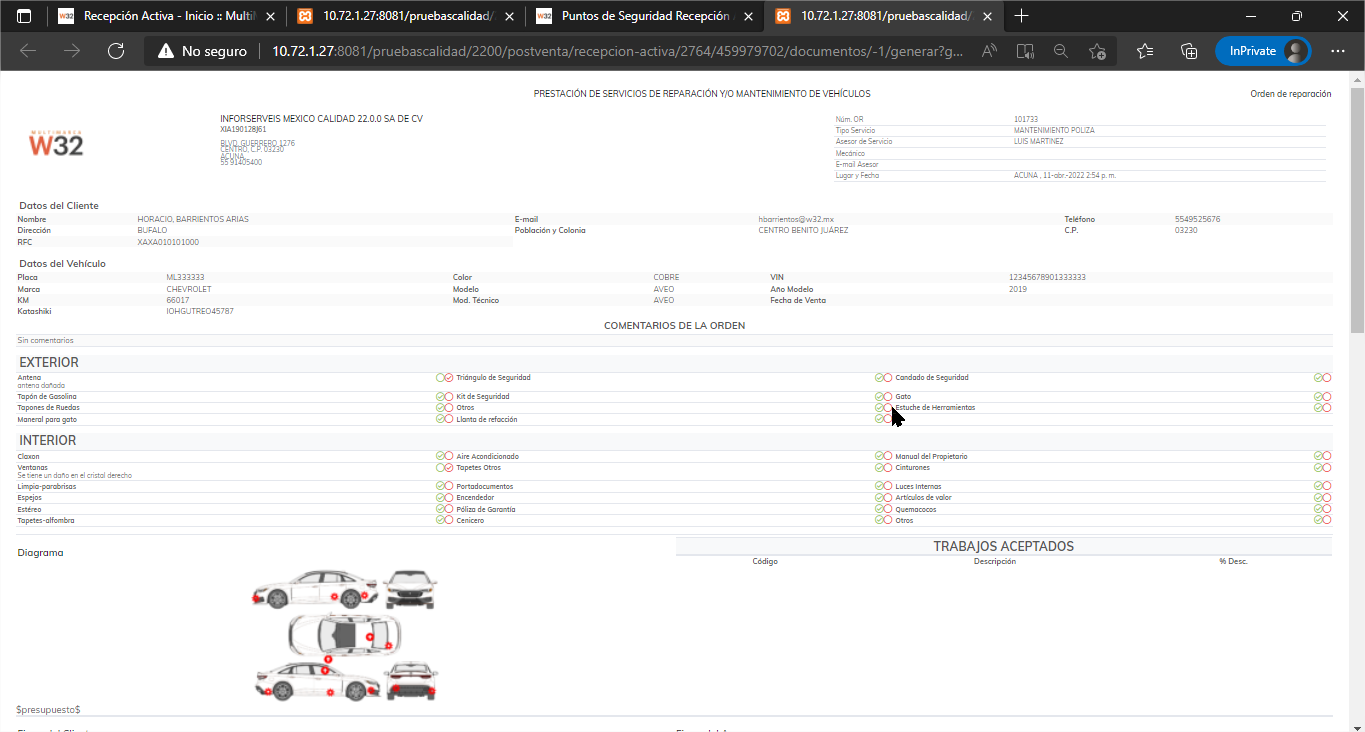Click the green OK mark for Cenicero
The width and height of the screenshot is (1365, 732).
tap(879, 520)
